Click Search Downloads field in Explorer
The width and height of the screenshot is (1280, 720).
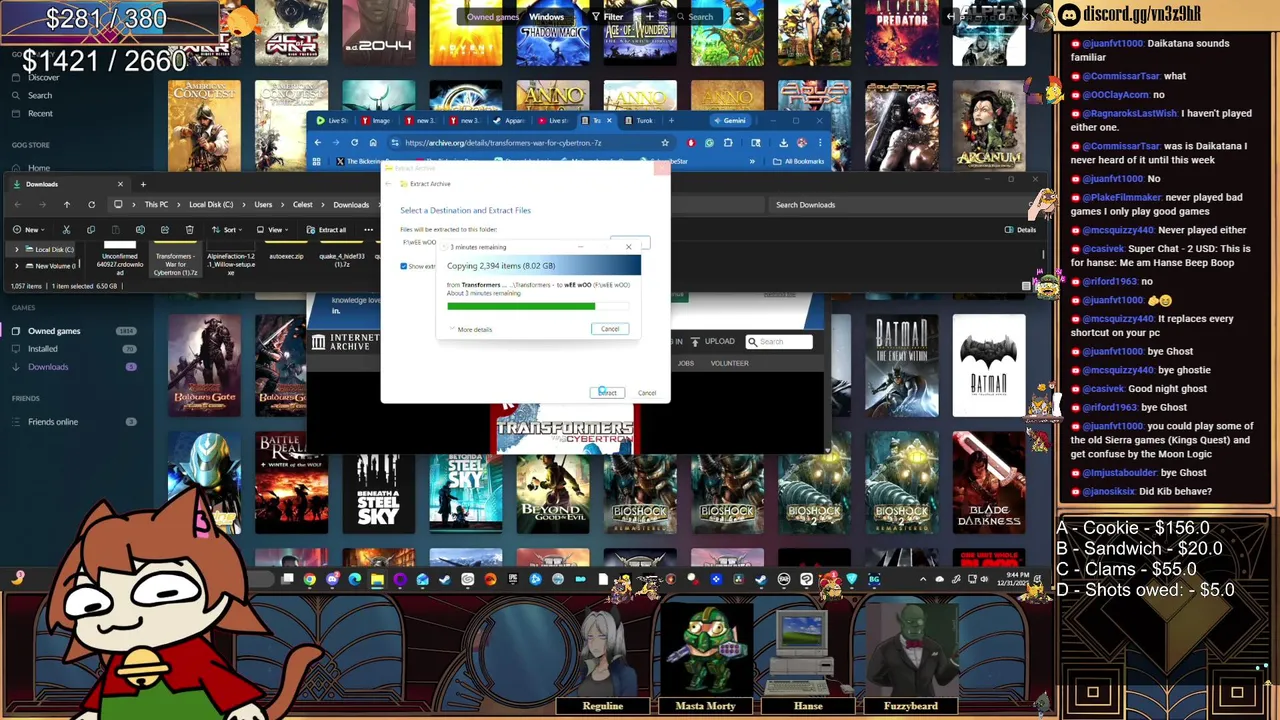click(900, 205)
